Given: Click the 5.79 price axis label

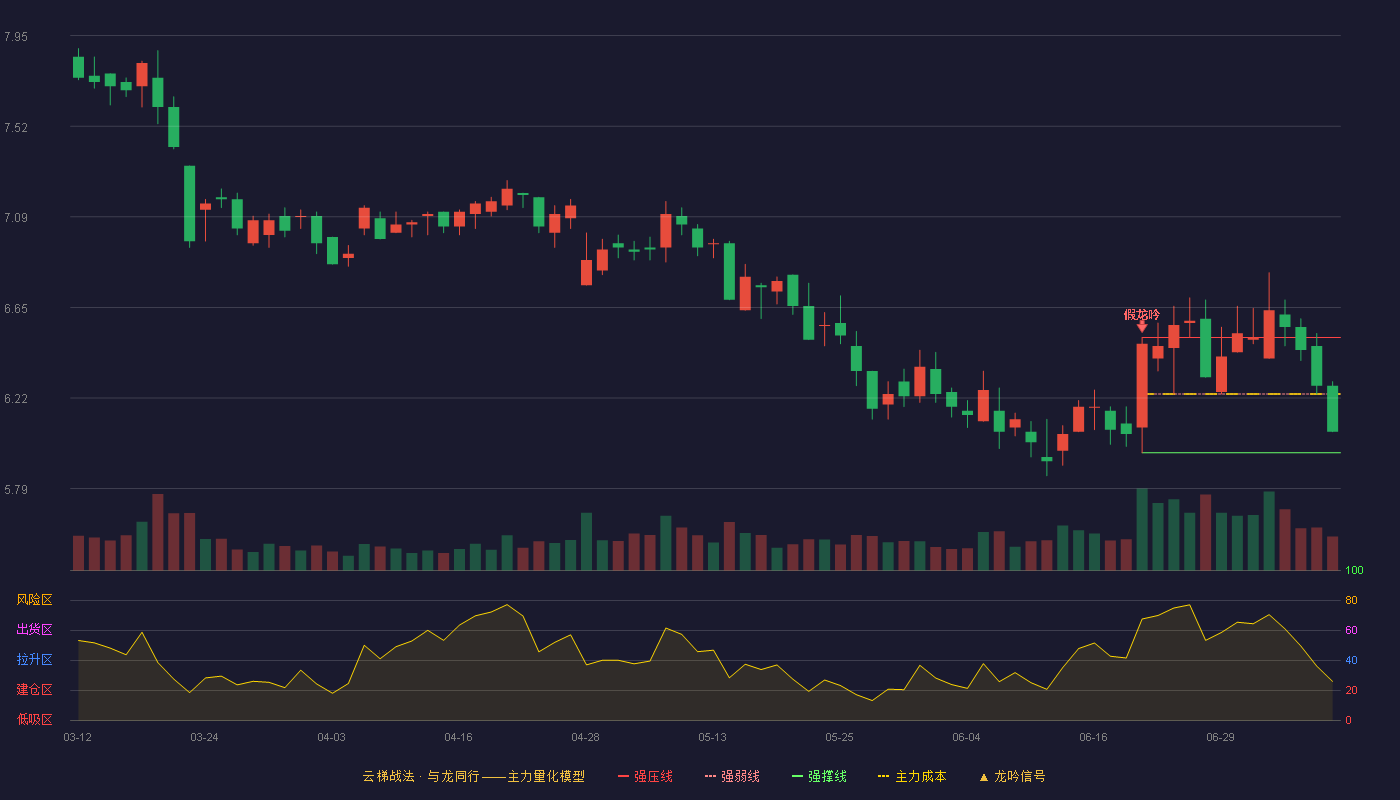Looking at the screenshot, I should (x=16, y=490).
